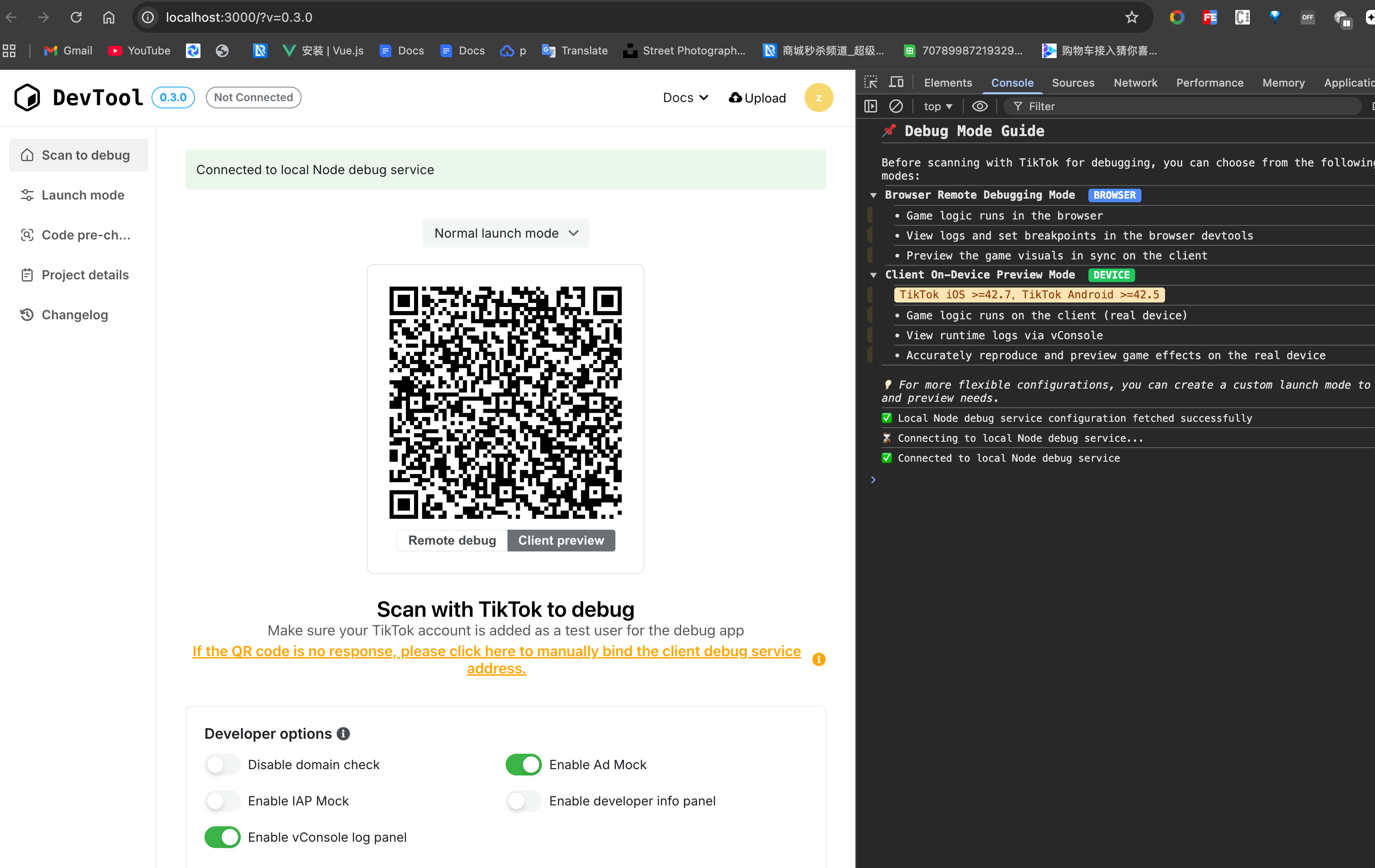The height and width of the screenshot is (868, 1375).
Task: Click the live expression eye icon
Action: click(979, 106)
